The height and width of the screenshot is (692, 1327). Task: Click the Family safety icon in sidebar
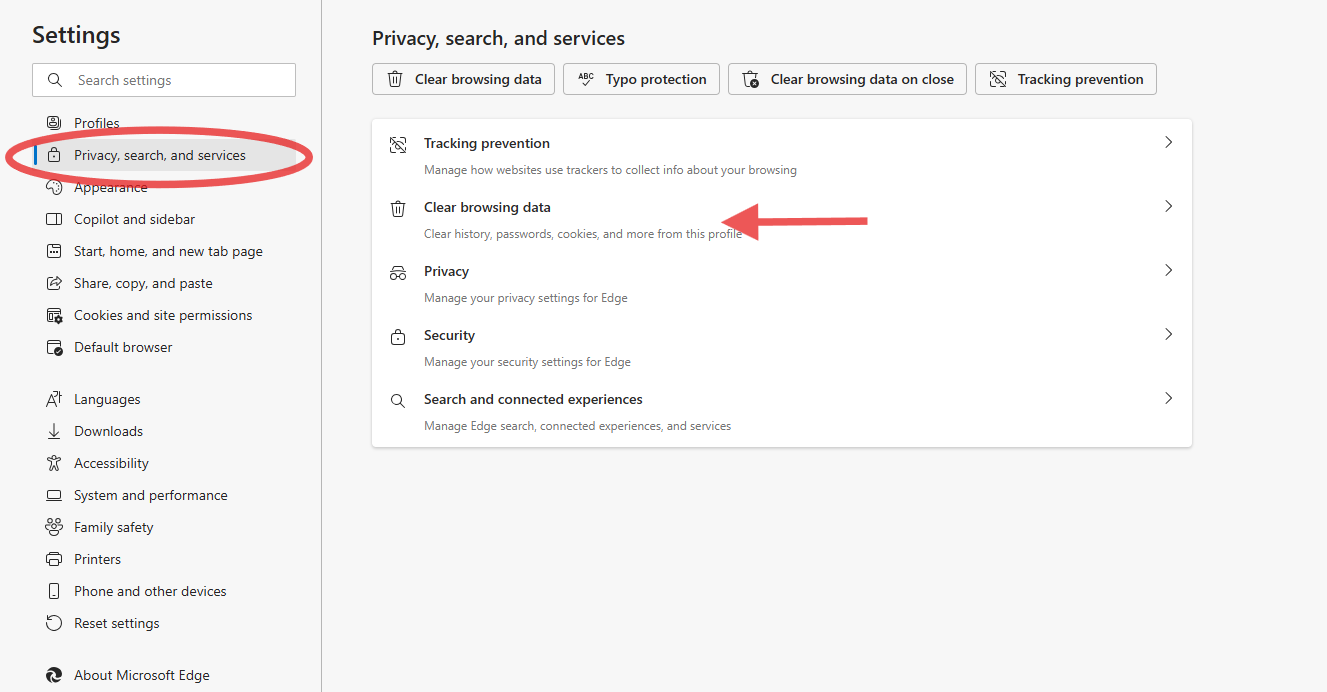pos(54,527)
